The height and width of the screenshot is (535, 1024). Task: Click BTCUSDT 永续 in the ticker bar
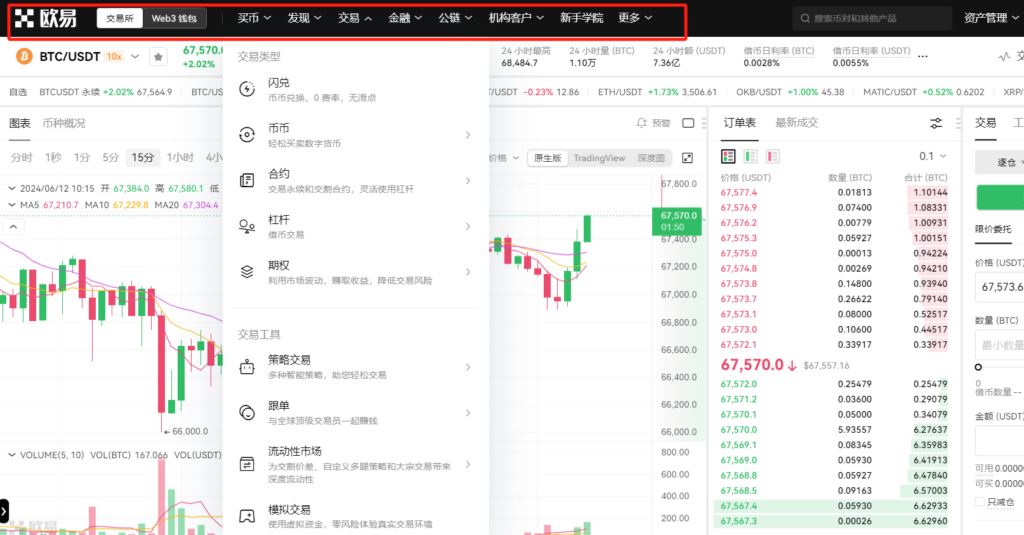pyautogui.click(x=106, y=92)
